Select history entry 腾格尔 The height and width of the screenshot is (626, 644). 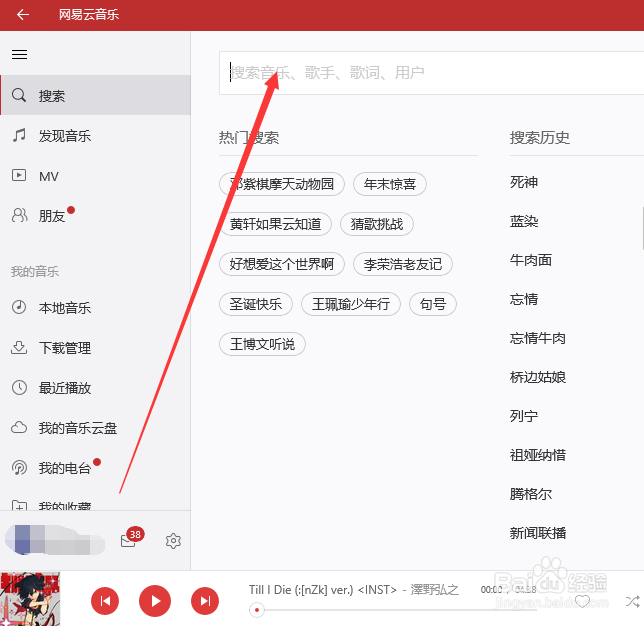[x=531, y=494]
